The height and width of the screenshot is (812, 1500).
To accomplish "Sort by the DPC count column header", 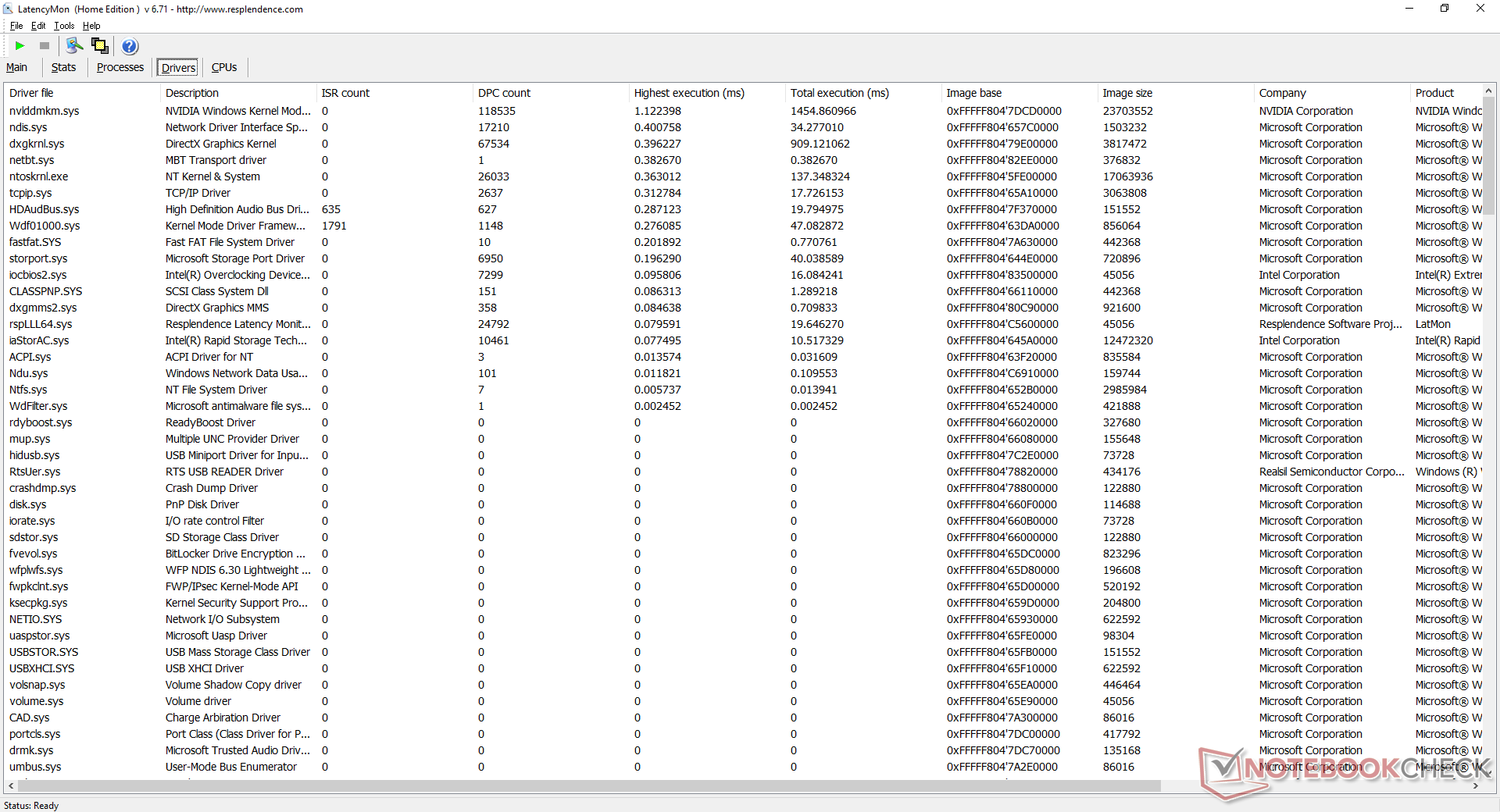I will [x=551, y=93].
